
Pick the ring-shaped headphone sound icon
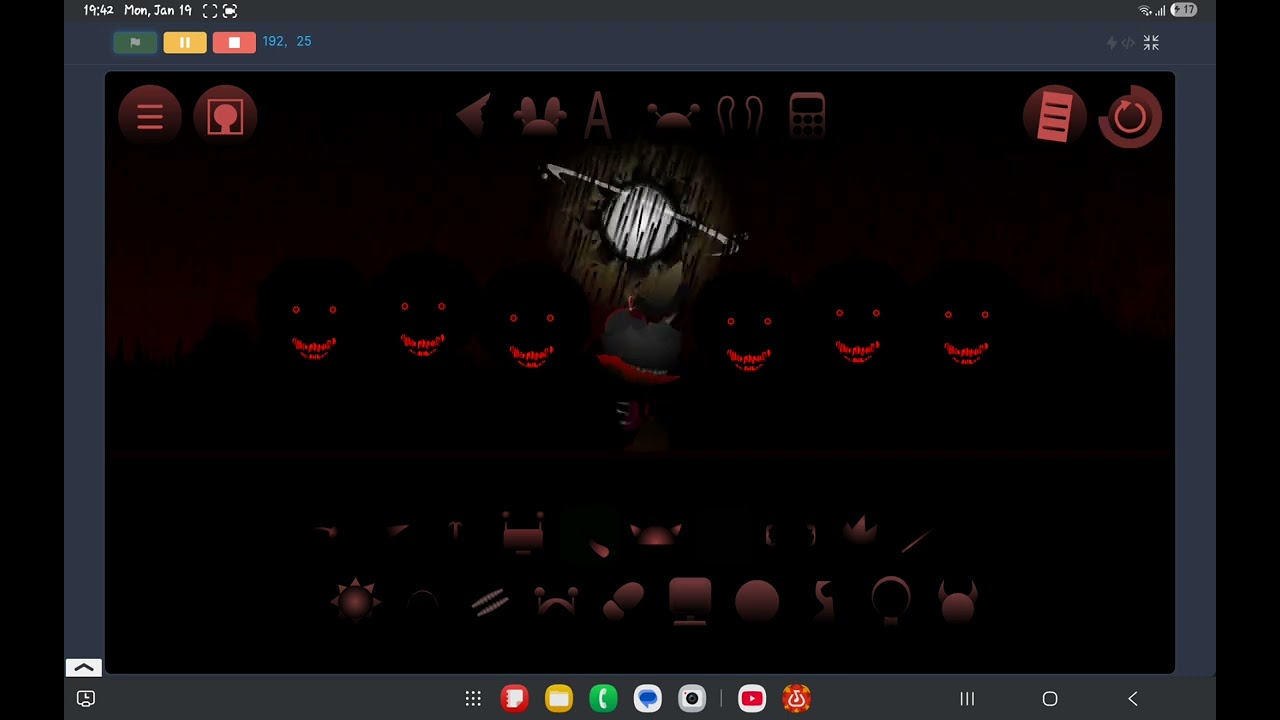pyautogui.click(x=891, y=600)
